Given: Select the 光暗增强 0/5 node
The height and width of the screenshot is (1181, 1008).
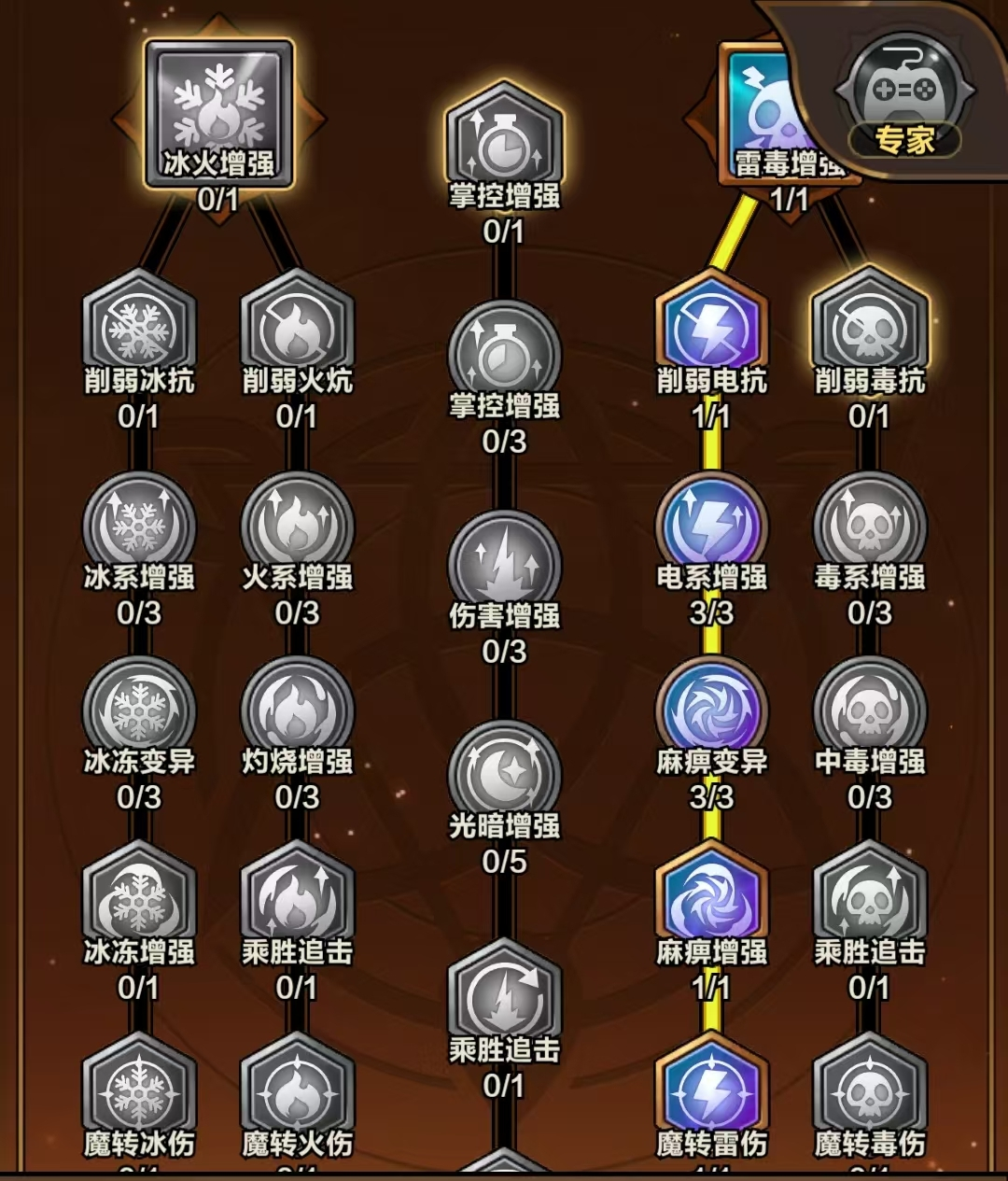Looking at the screenshot, I should [504, 773].
